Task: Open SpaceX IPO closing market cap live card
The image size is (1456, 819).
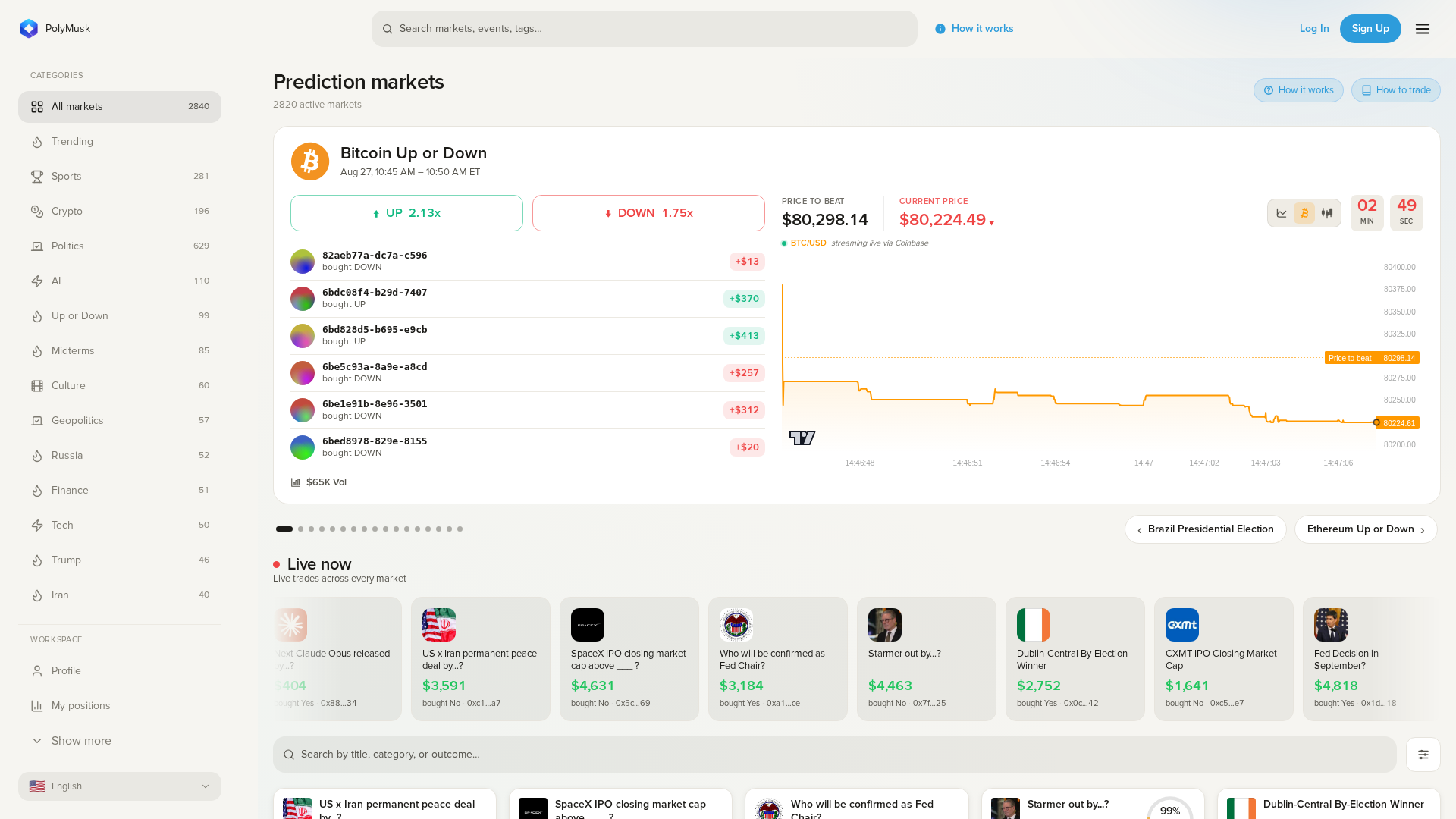Action: coord(629,659)
